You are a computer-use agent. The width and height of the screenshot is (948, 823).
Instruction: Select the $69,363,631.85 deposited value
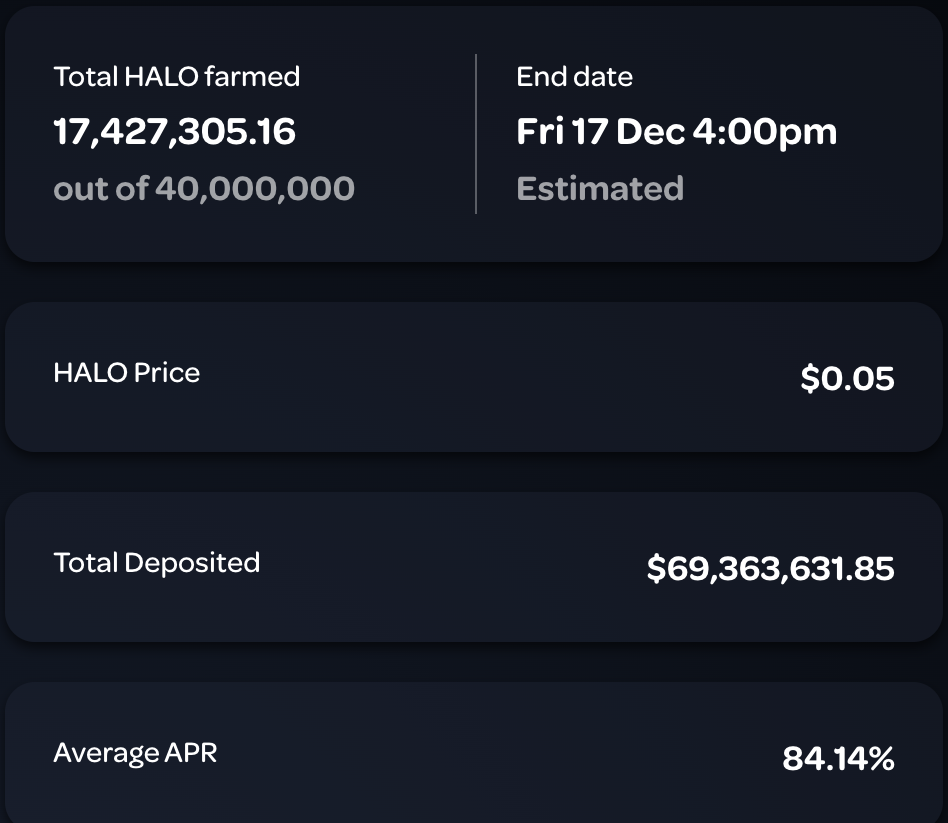coord(770,569)
